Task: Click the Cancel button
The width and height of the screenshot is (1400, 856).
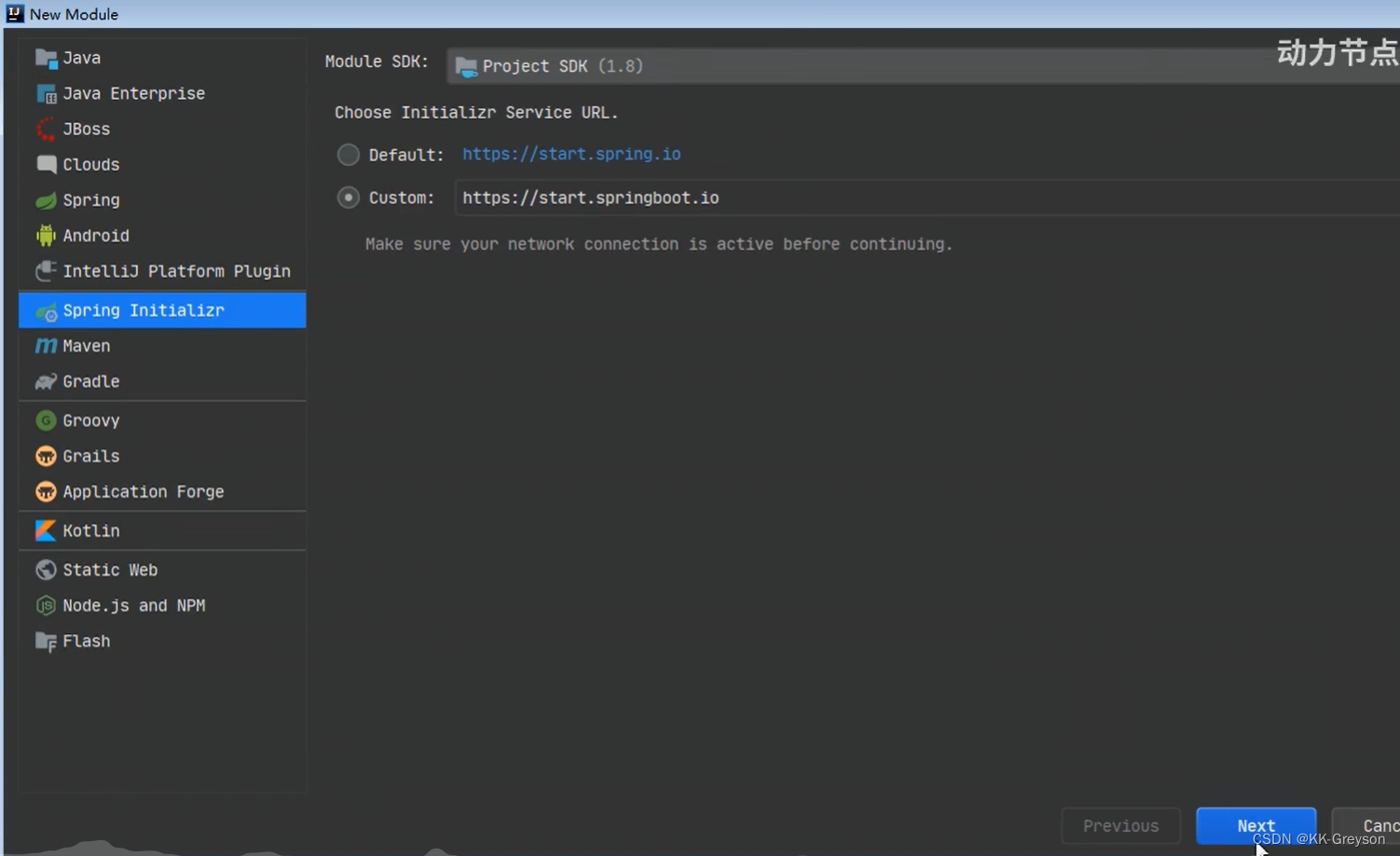Action: 1366,825
